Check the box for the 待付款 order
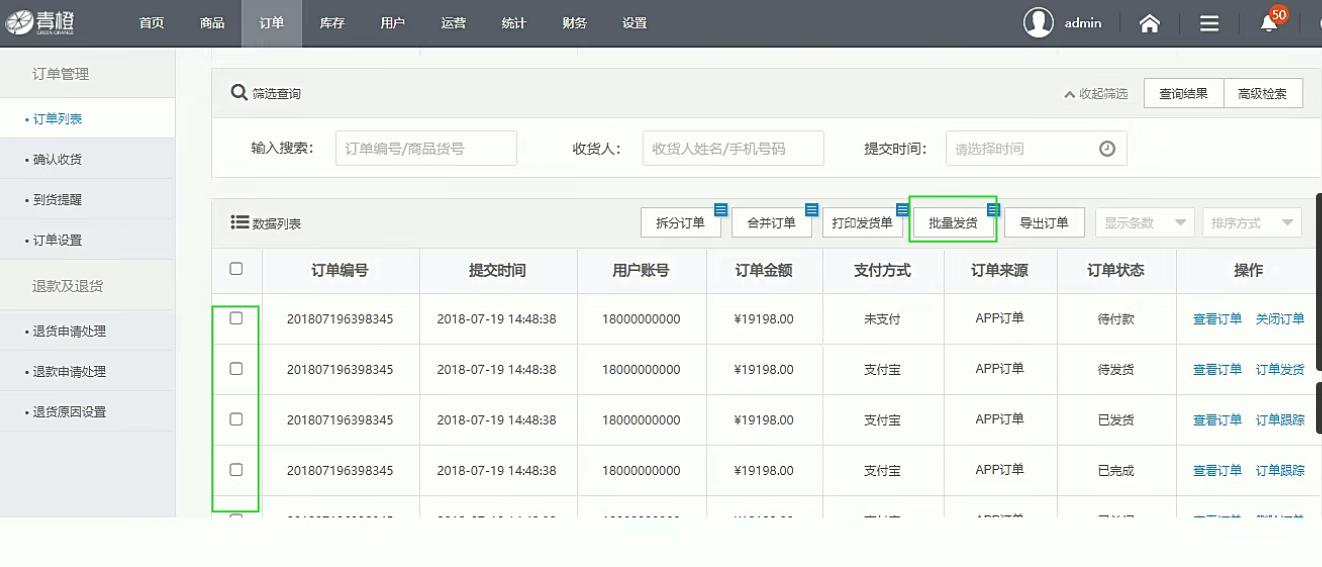Viewport: 1322px width, 567px height. coord(236,318)
